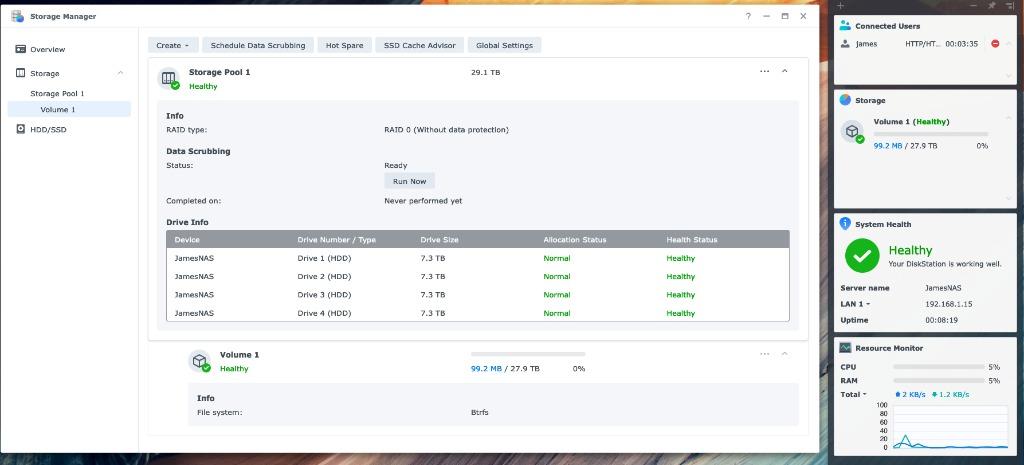Open Volume 1 more options menu
This screenshot has height=465, width=1024.
click(x=765, y=354)
